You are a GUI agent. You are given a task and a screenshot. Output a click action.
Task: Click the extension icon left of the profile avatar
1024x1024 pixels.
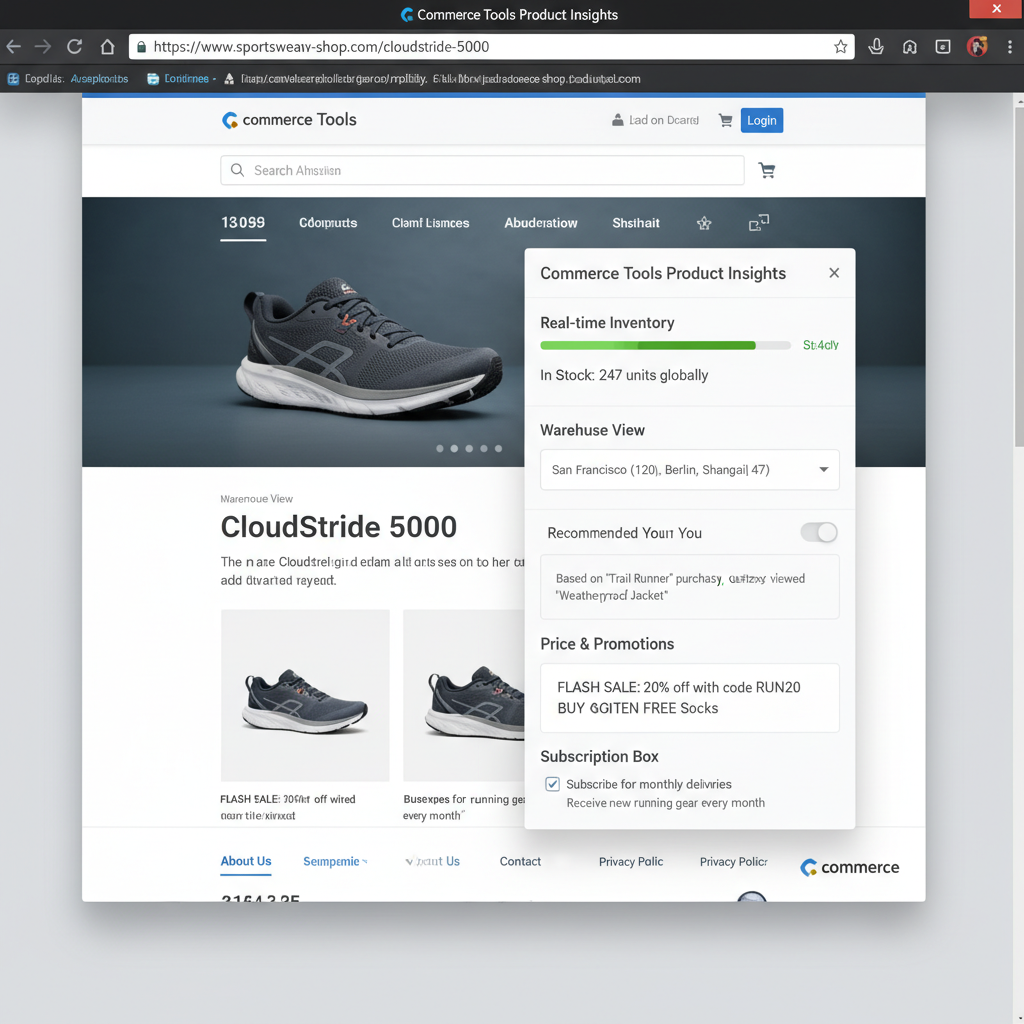(x=942, y=46)
